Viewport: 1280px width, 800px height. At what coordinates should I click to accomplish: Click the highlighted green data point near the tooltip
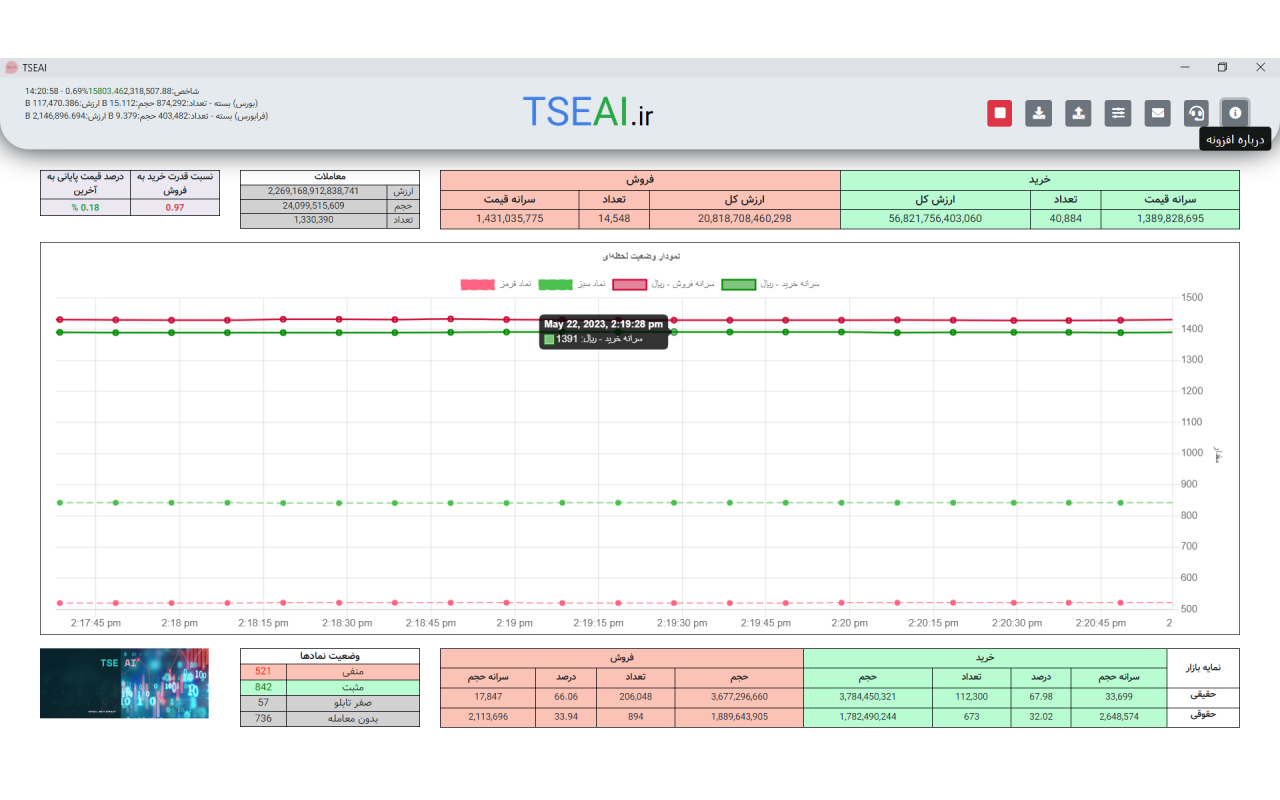coord(674,332)
